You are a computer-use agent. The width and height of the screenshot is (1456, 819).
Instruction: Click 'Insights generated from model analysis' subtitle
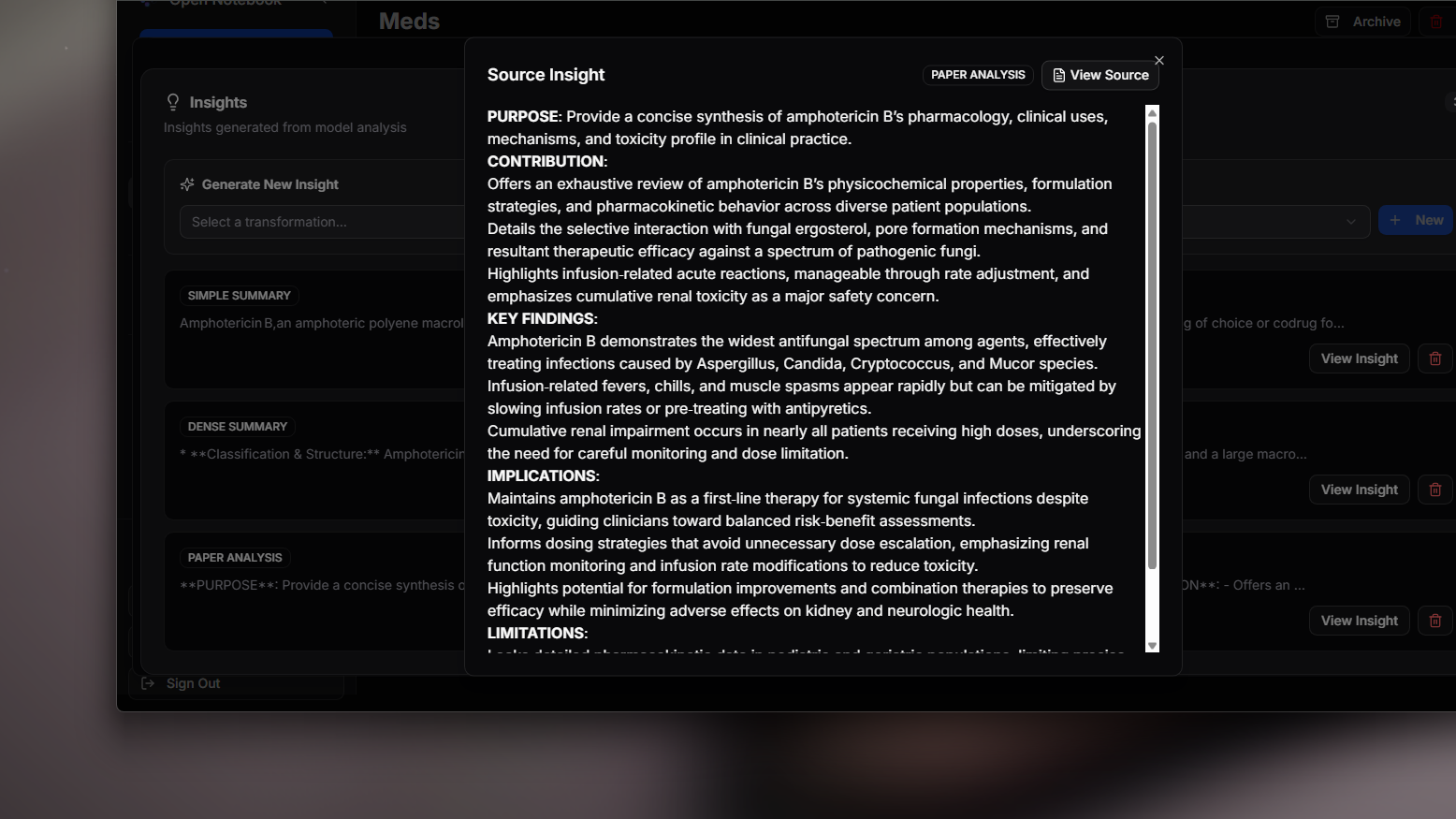285,127
